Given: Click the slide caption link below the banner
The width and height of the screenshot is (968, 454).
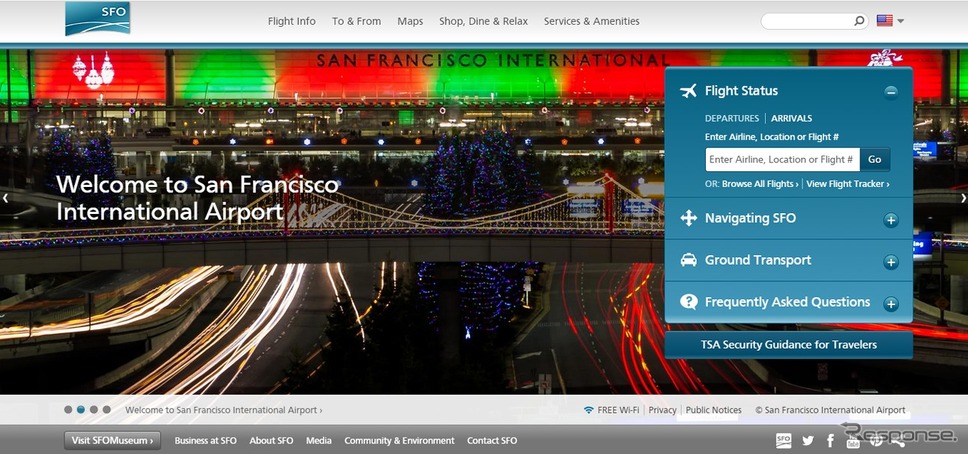Looking at the screenshot, I should click(223, 410).
